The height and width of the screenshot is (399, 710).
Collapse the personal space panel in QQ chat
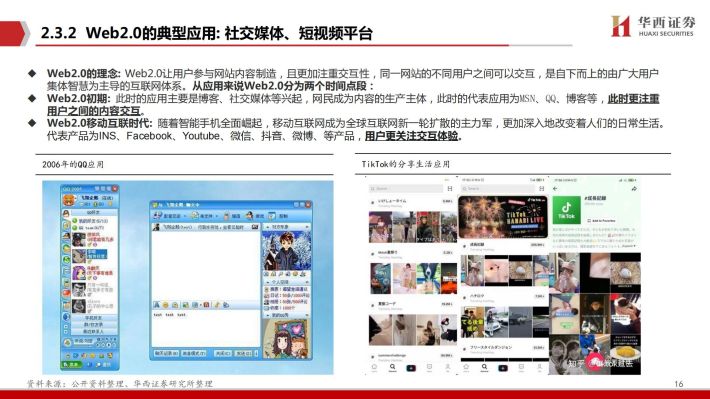point(287,282)
